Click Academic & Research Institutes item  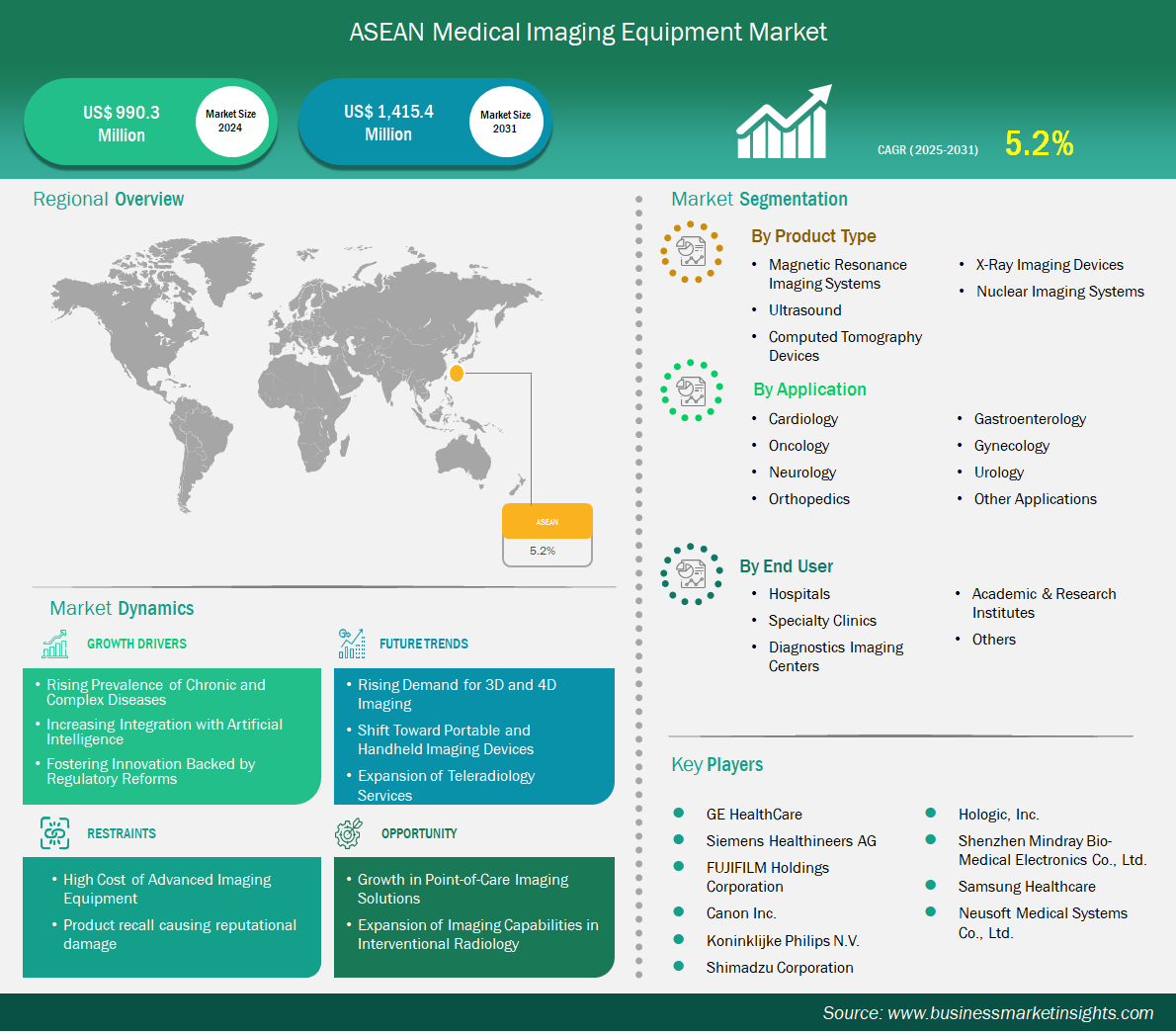click(1044, 603)
